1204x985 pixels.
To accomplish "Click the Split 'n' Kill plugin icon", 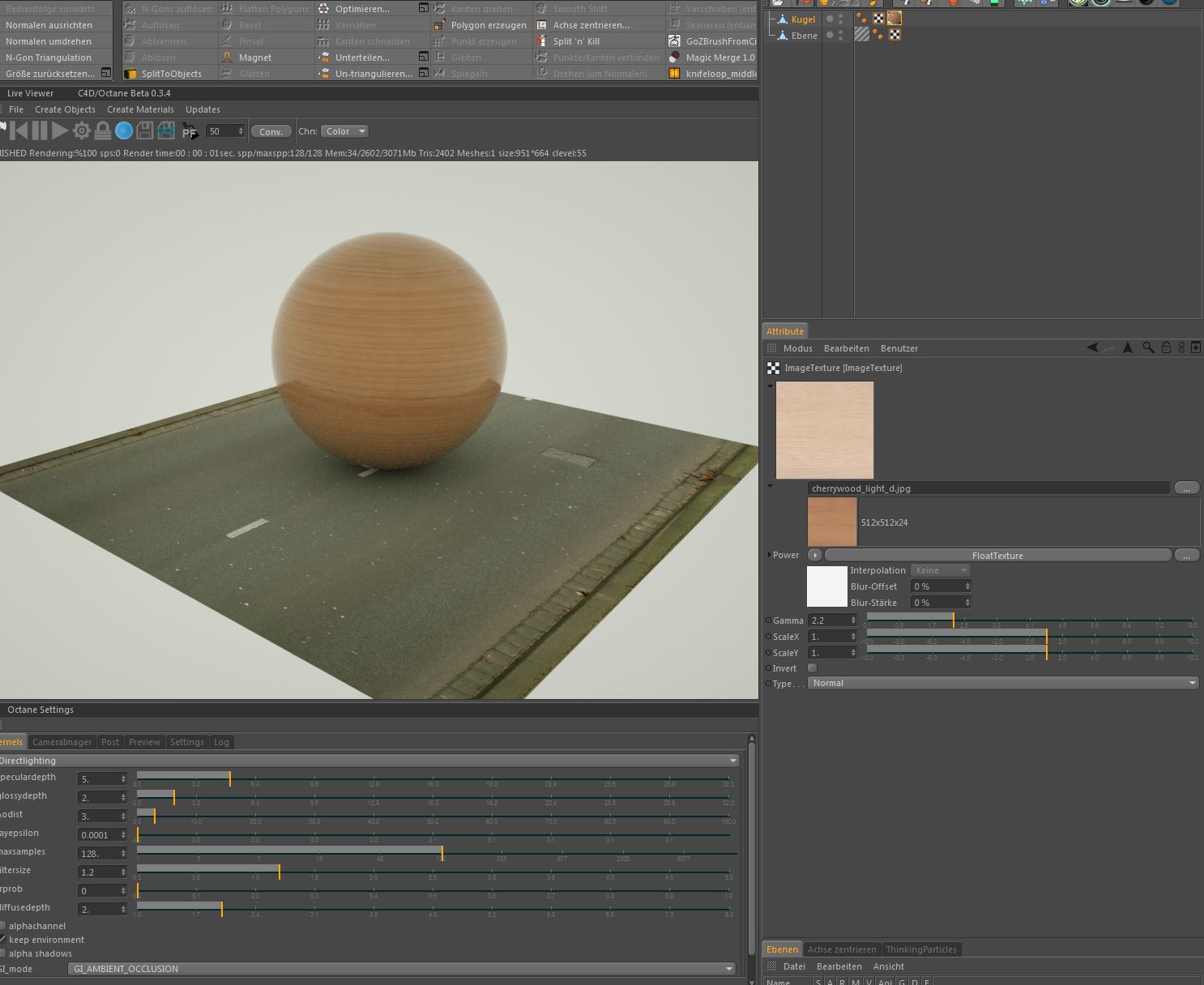I will click(542, 41).
